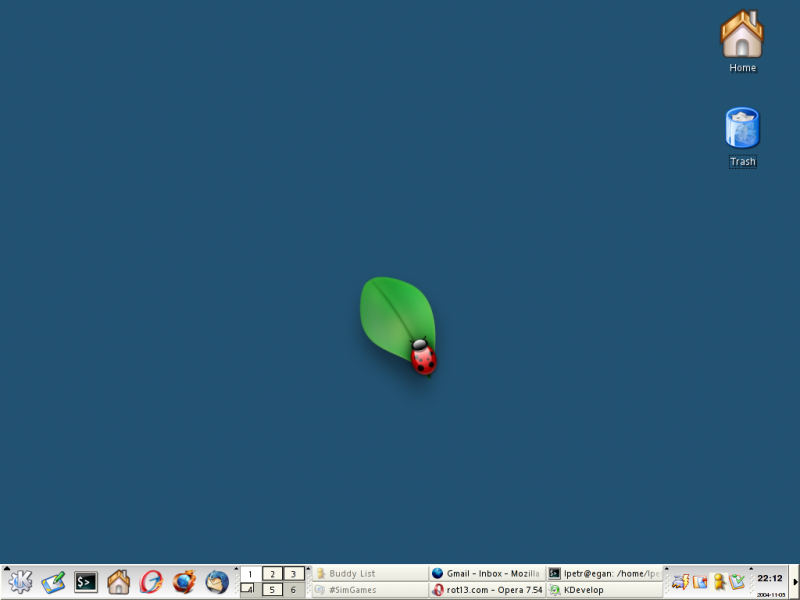Switch to the Buddy List window

(x=369, y=574)
